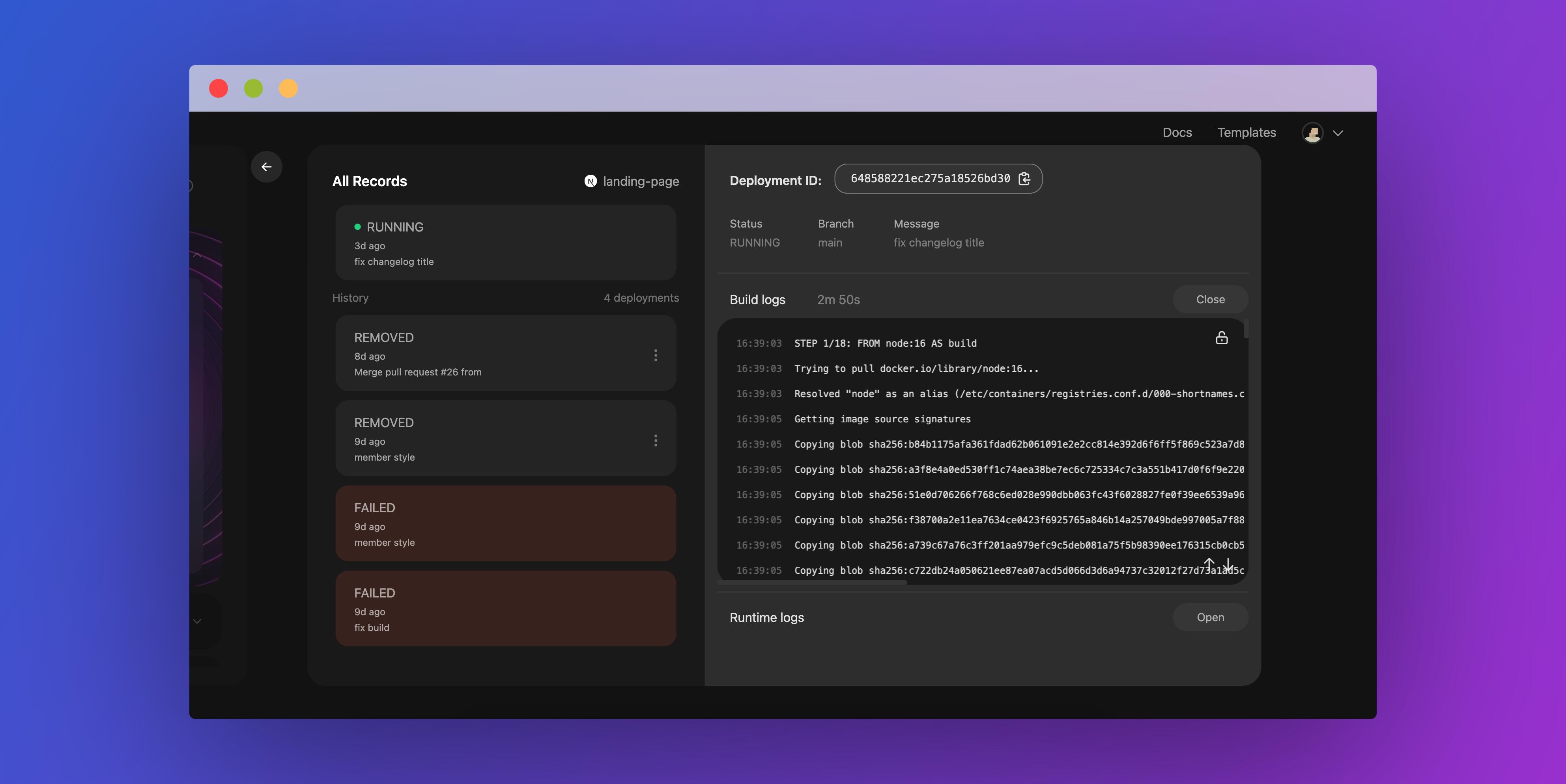The width and height of the screenshot is (1566, 784).
Task: Open options for 9d ago REMOVED deployment
Action: pyautogui.click(x=655, y=441)
